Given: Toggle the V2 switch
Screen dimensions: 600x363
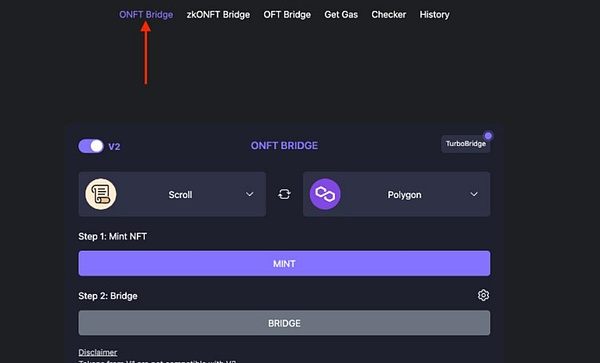Looking at the screenshot, I should coord(91,146).
